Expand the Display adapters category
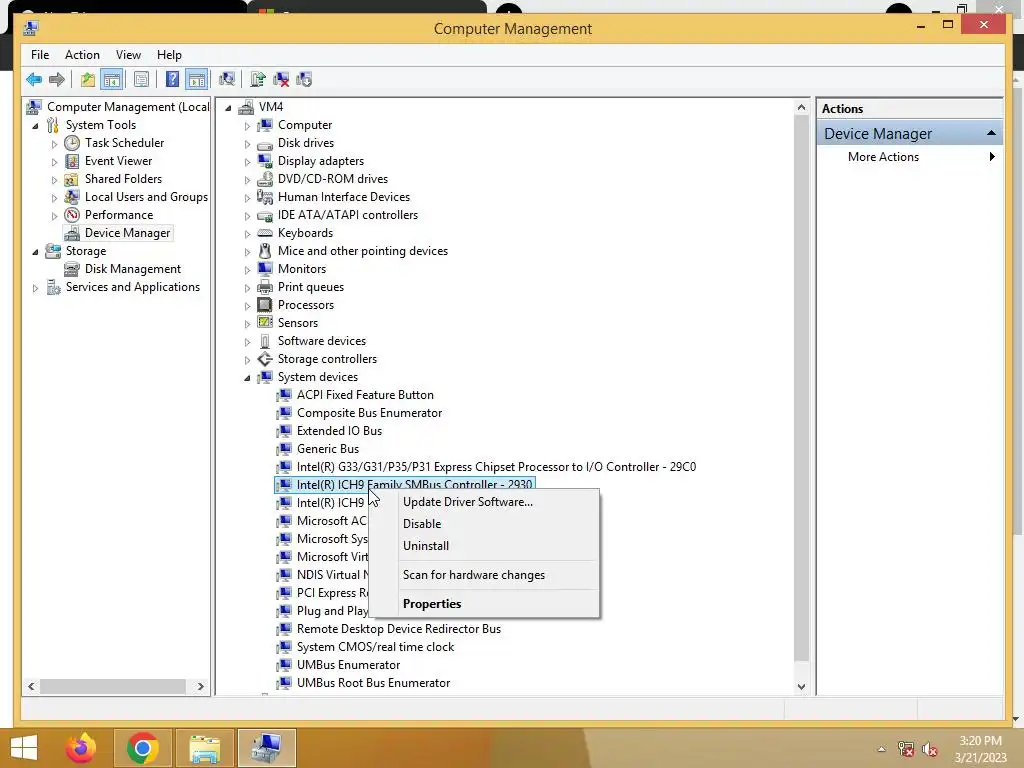The width and height of the screenshot is (1024, 768). point(248,161)
